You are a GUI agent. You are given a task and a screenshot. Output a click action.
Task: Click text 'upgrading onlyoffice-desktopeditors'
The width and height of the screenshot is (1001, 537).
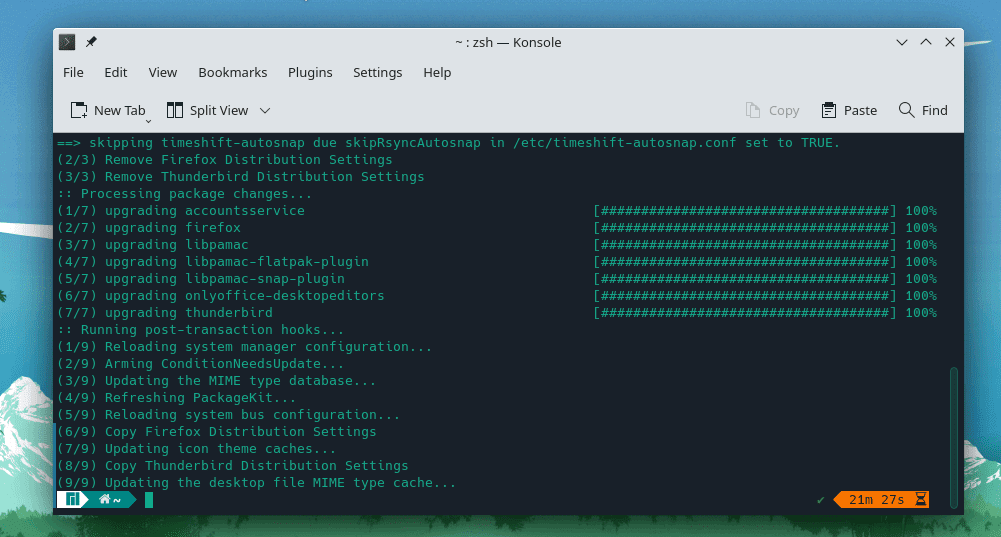[x=245, y=296]
